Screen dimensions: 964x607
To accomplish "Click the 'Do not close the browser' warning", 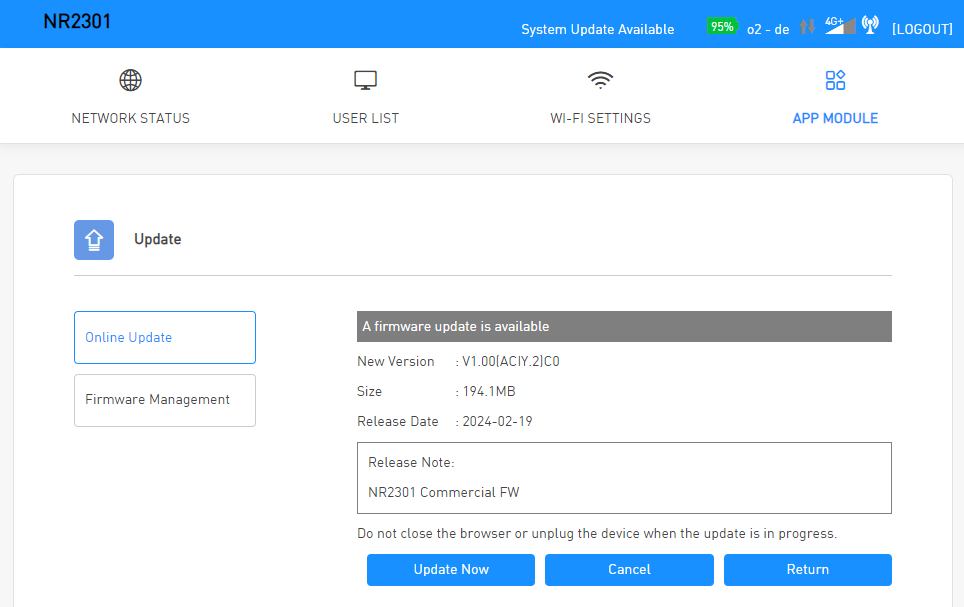I will (597, 533).
